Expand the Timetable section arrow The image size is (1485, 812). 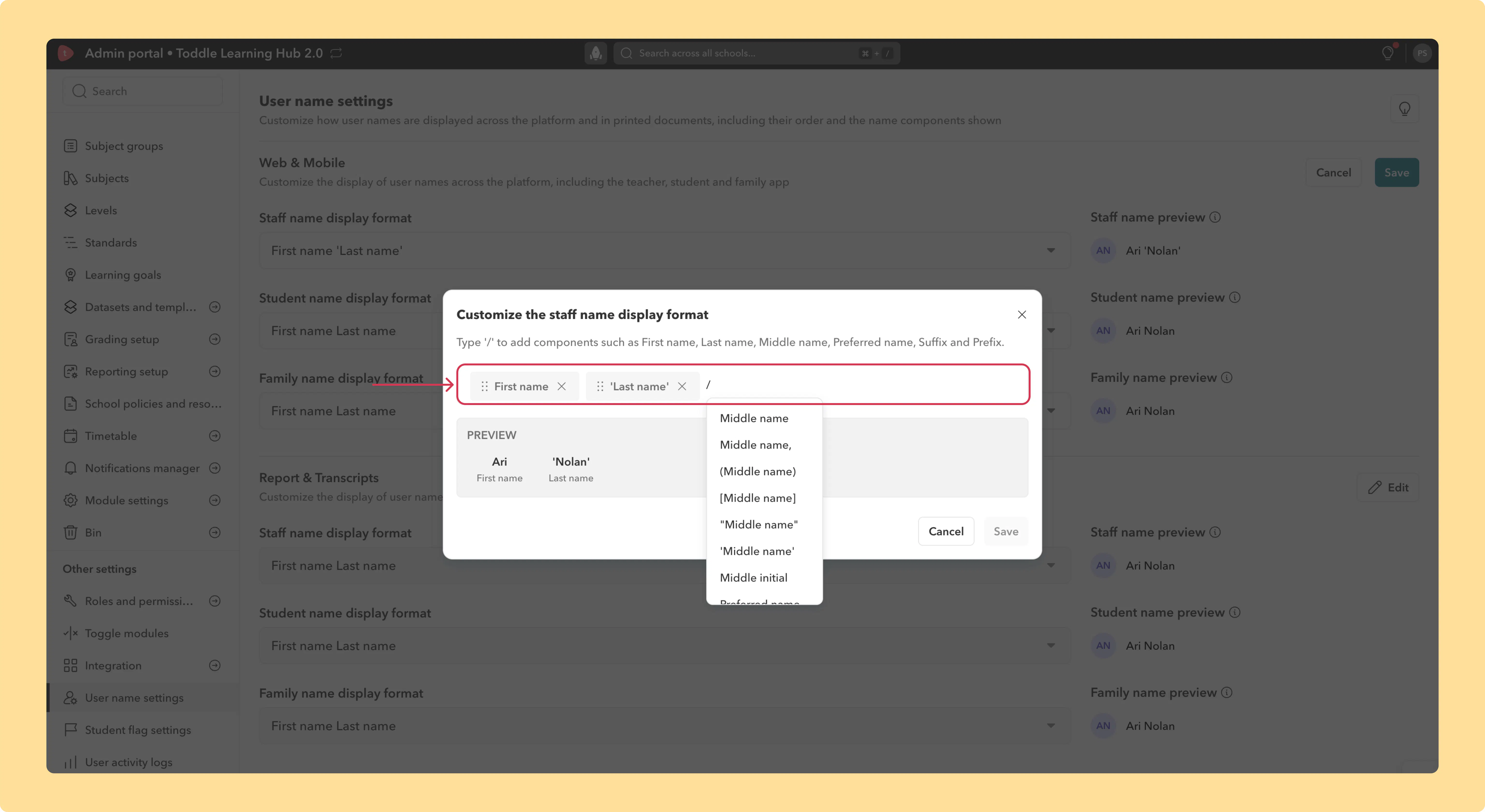tap(214, 436)
